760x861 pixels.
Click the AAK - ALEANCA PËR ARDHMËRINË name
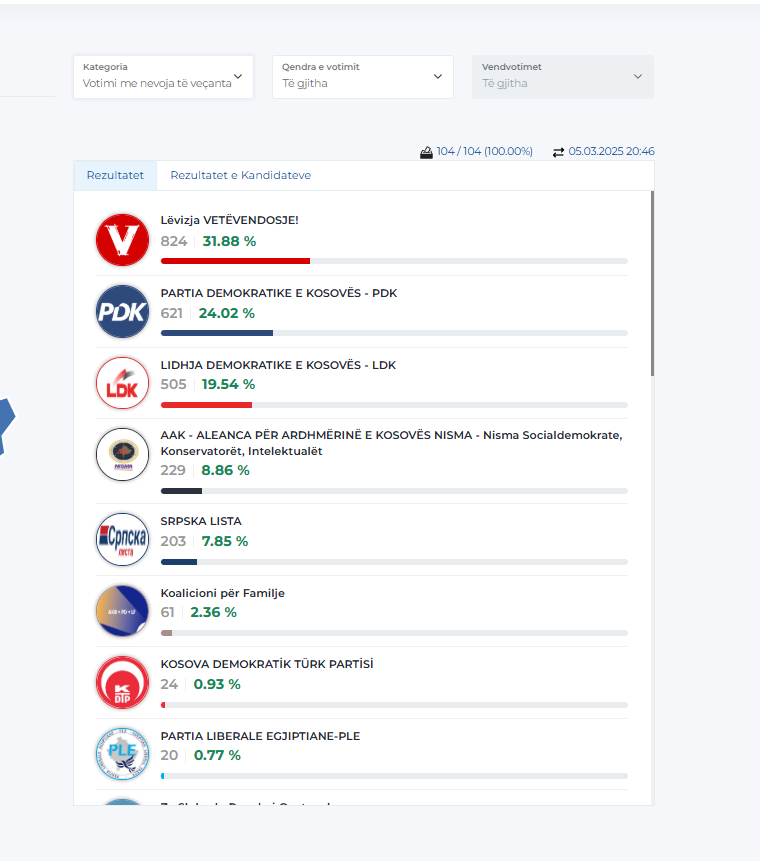[x=391, y=443]
